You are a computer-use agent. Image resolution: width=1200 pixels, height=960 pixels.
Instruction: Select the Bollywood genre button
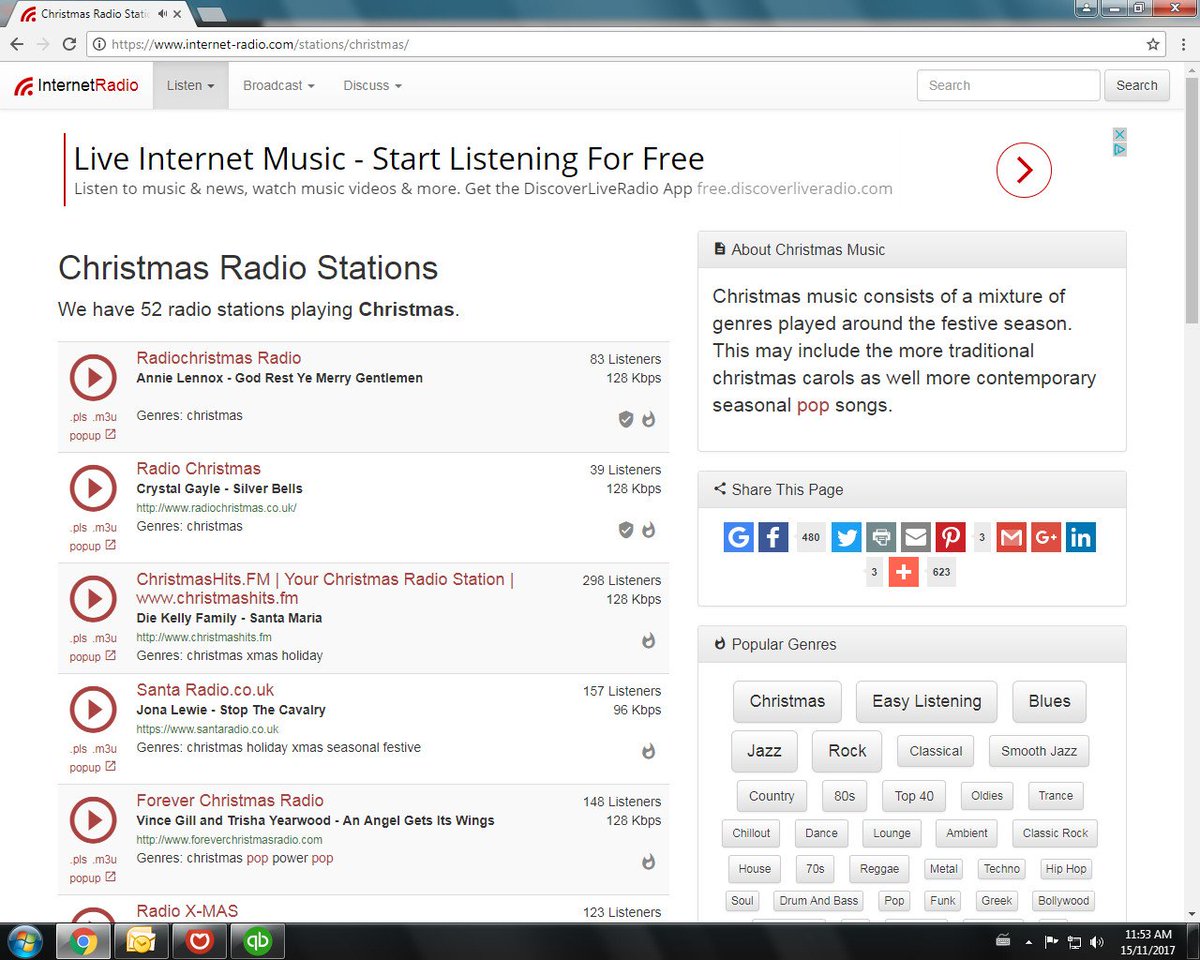coord(1063,900)
